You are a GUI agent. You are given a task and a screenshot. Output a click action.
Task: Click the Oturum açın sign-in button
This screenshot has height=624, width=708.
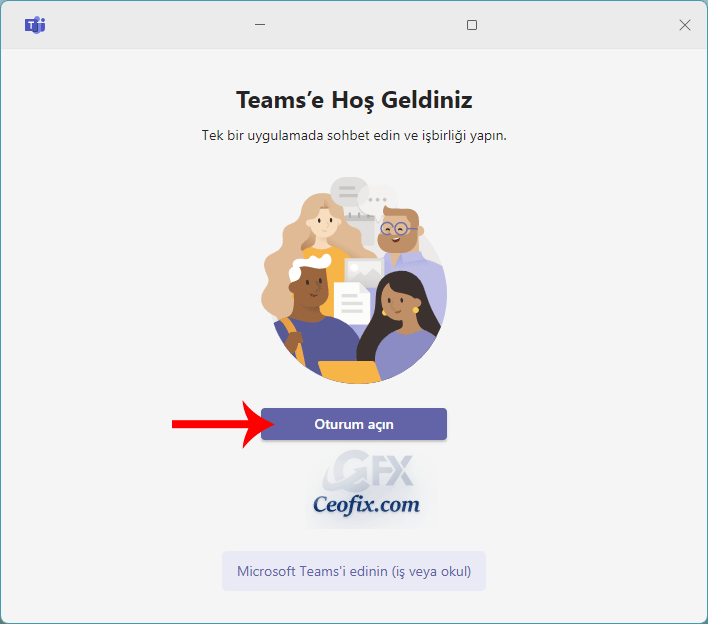pyautogui.click(x=354, y=424)
